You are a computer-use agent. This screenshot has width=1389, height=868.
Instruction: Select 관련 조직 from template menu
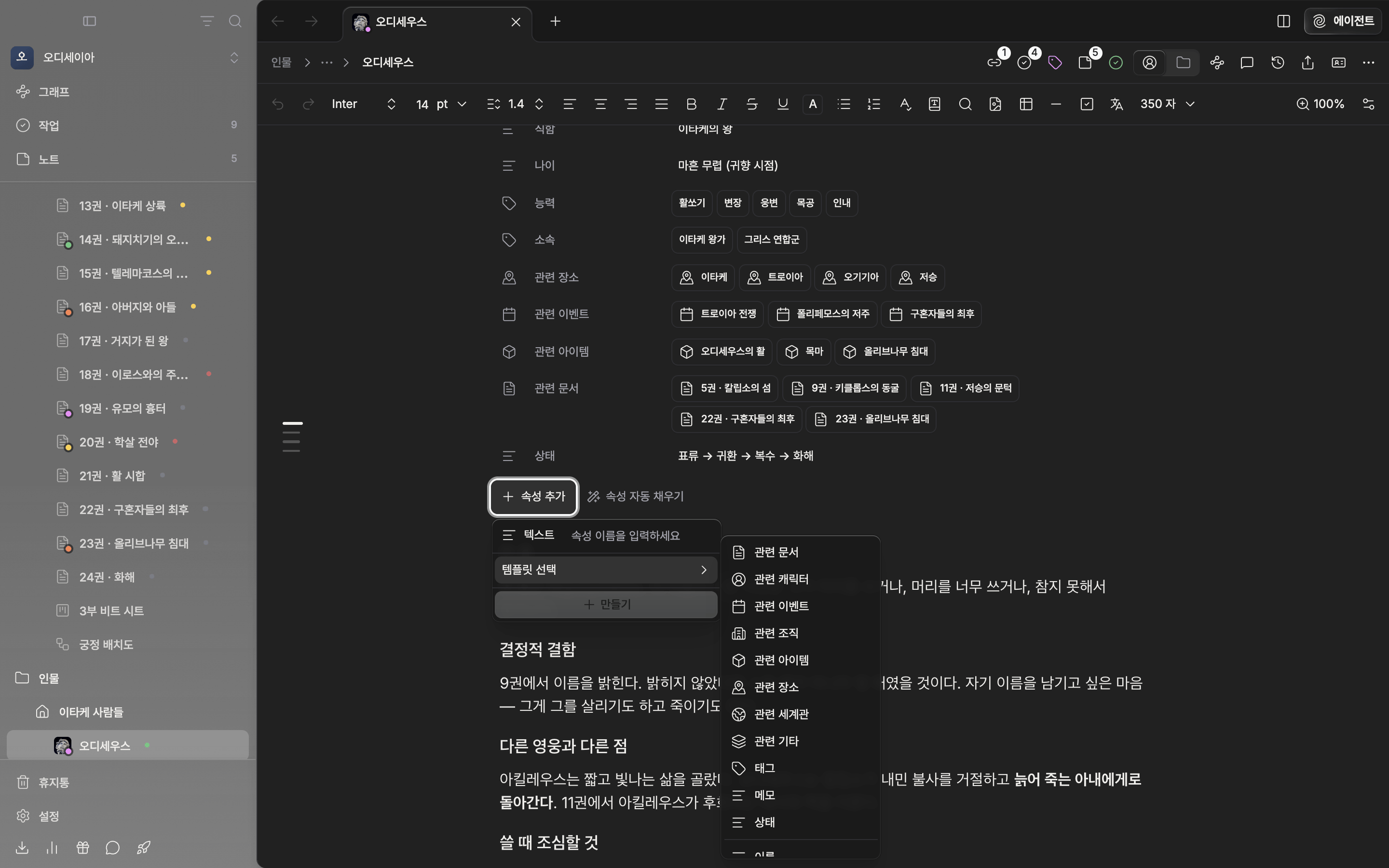click(800, 633)
